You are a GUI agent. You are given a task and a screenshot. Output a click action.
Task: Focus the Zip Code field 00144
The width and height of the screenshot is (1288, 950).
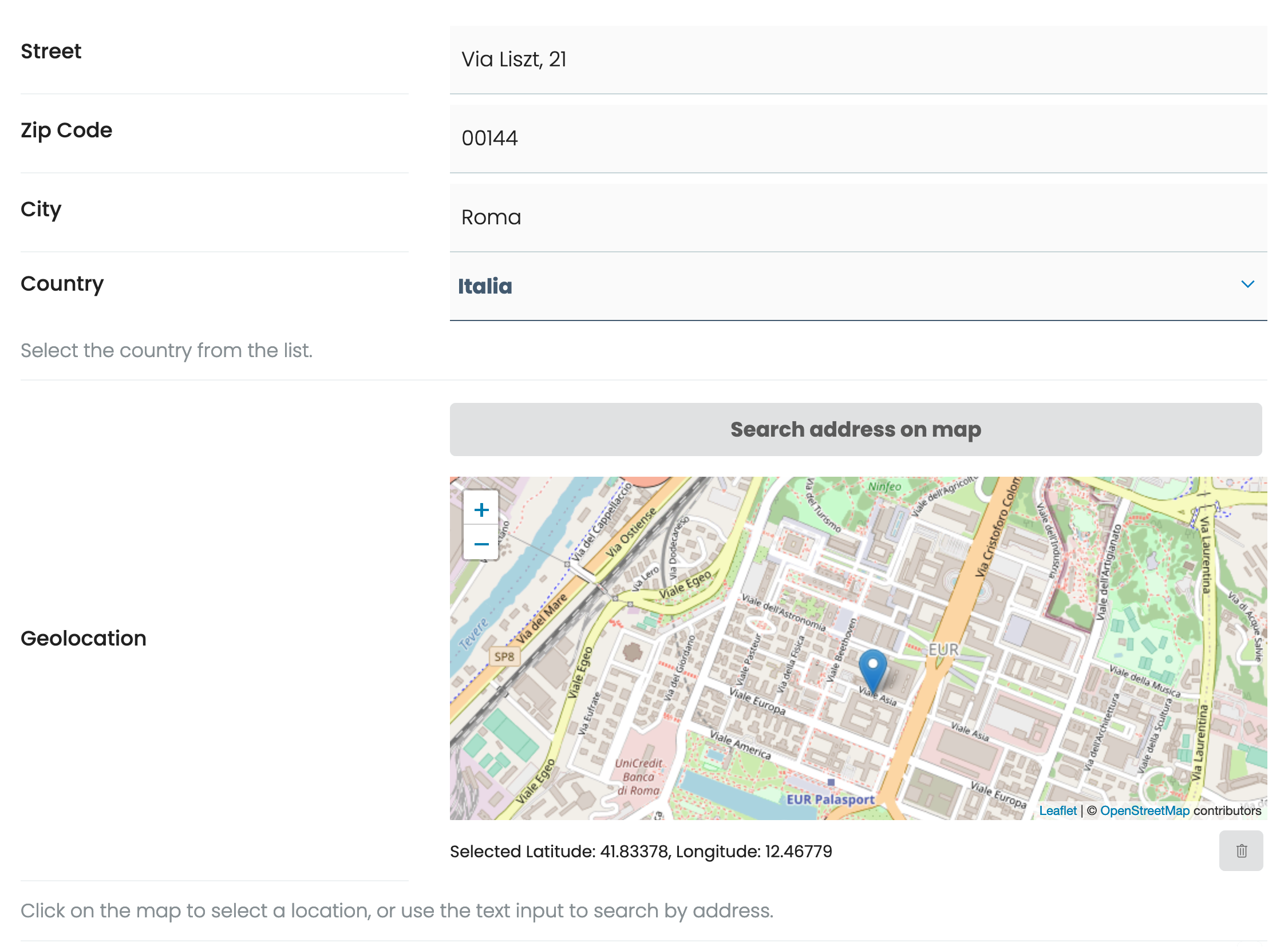click(858, 138)
